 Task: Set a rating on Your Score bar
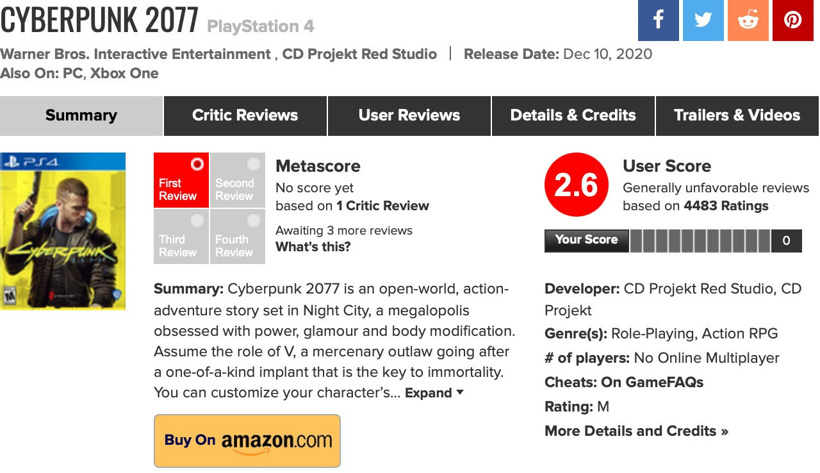700,240
